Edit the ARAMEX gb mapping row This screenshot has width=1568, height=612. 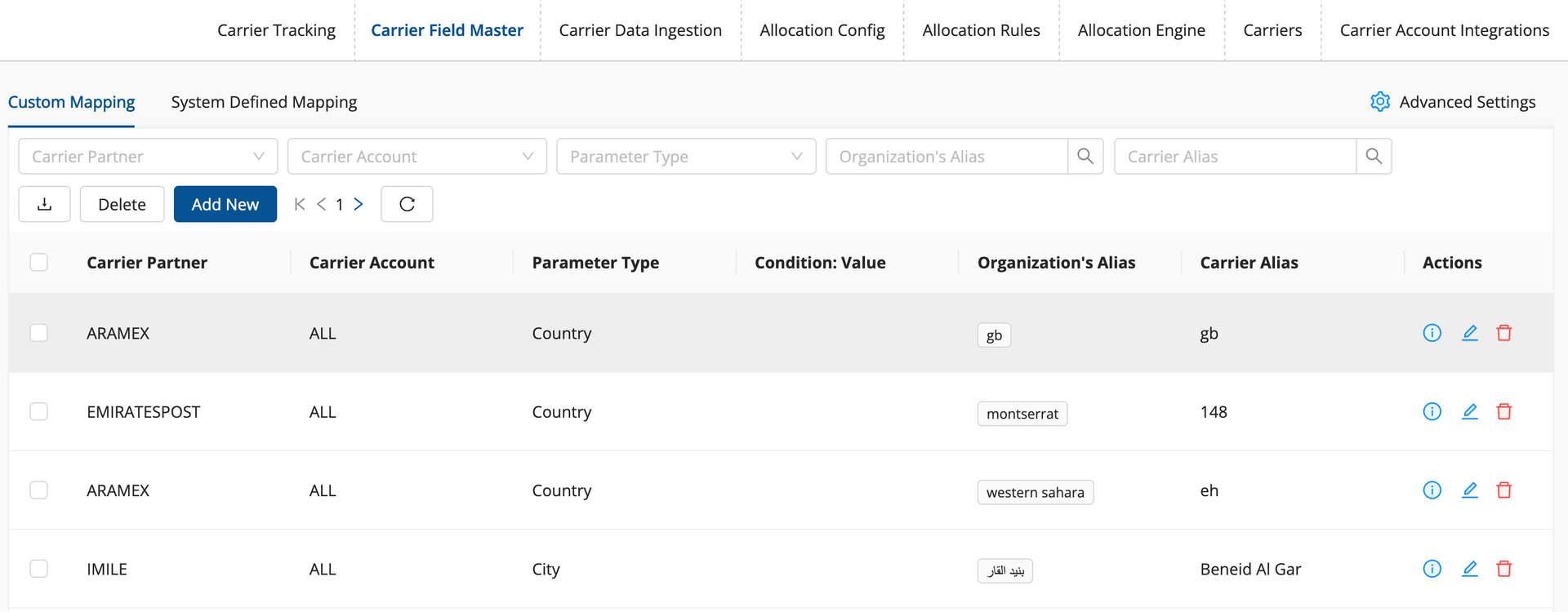pyautogui.click(x=1469, y=333)
